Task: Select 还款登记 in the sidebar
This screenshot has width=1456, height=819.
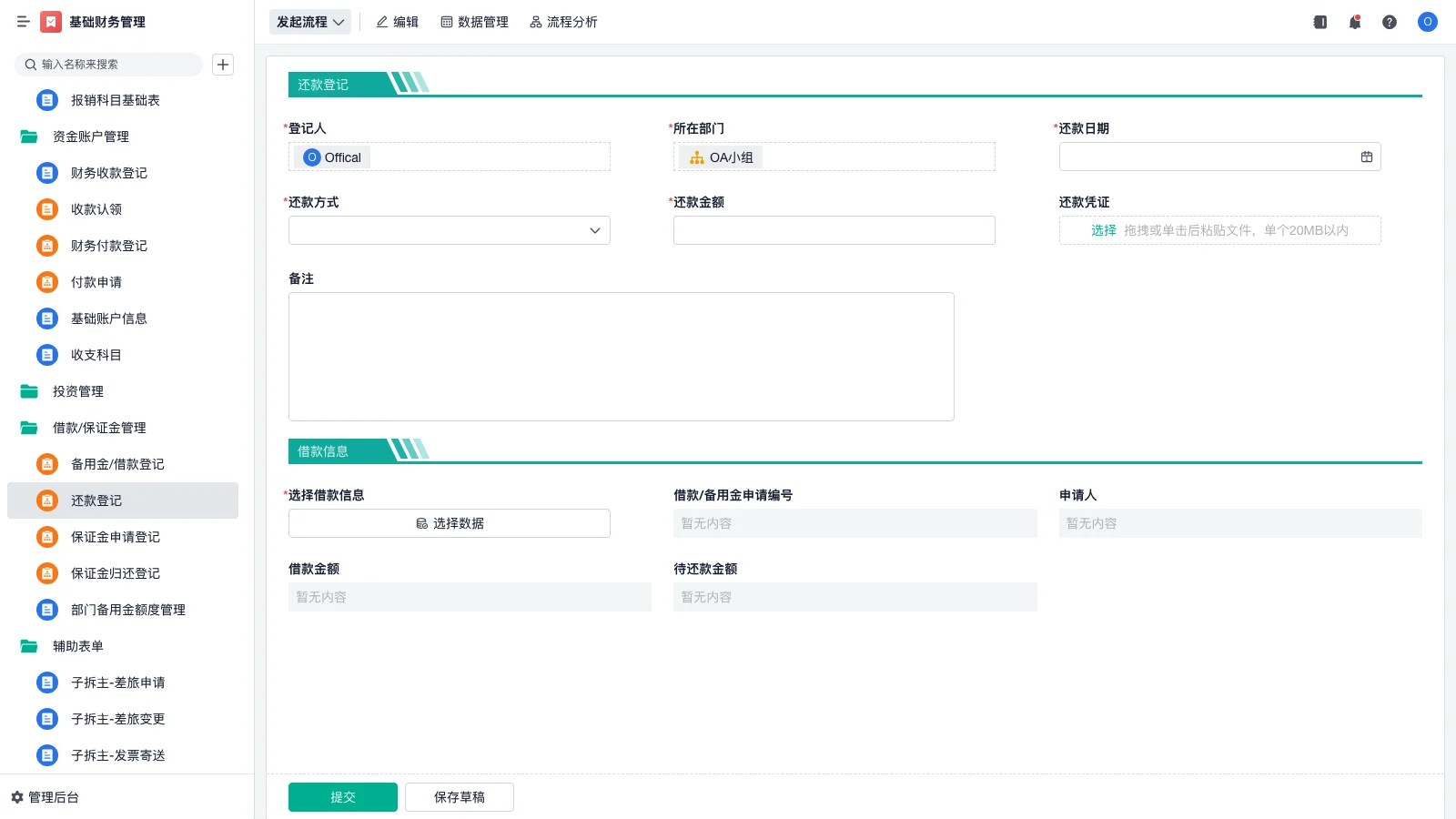Action: click(123, 500)
